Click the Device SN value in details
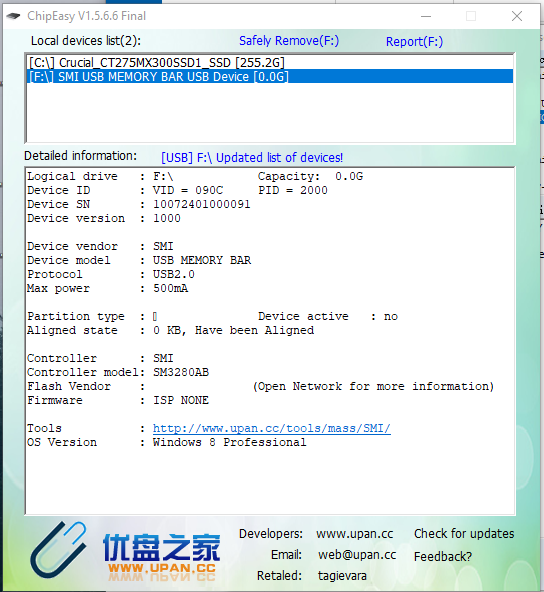 pyautogui.click(x=201, y=204)
